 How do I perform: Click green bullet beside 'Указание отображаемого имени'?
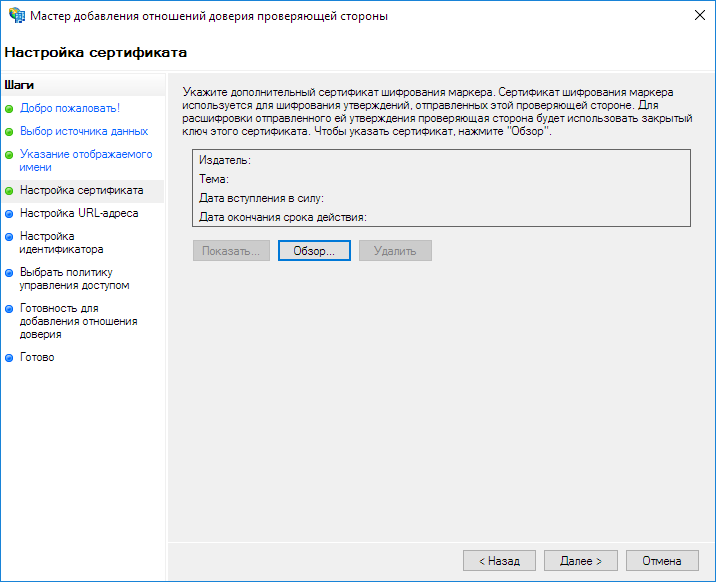[x=10, y=155]
